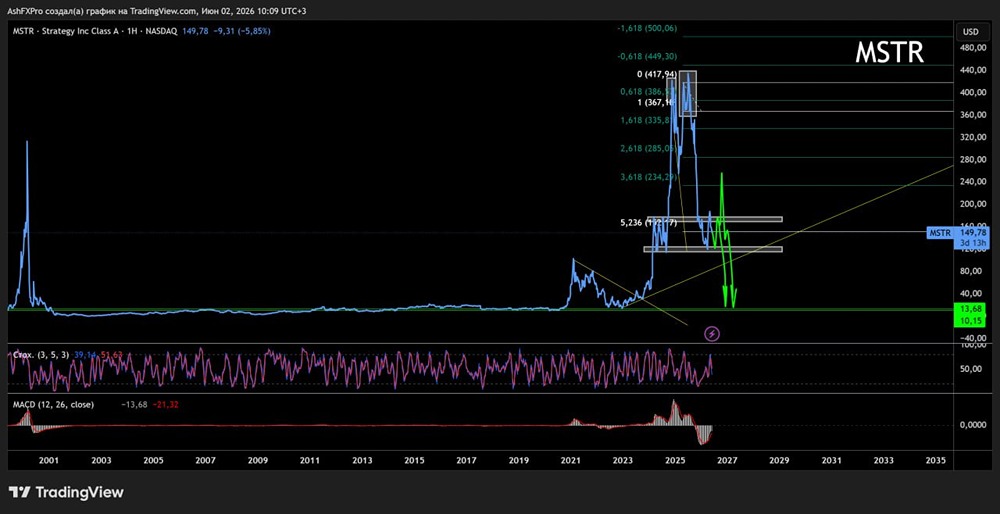The height and width of the screenshot is (514, 1000).
Task: Click the 240,00 price scale label
Action: (x=971, y=182)
